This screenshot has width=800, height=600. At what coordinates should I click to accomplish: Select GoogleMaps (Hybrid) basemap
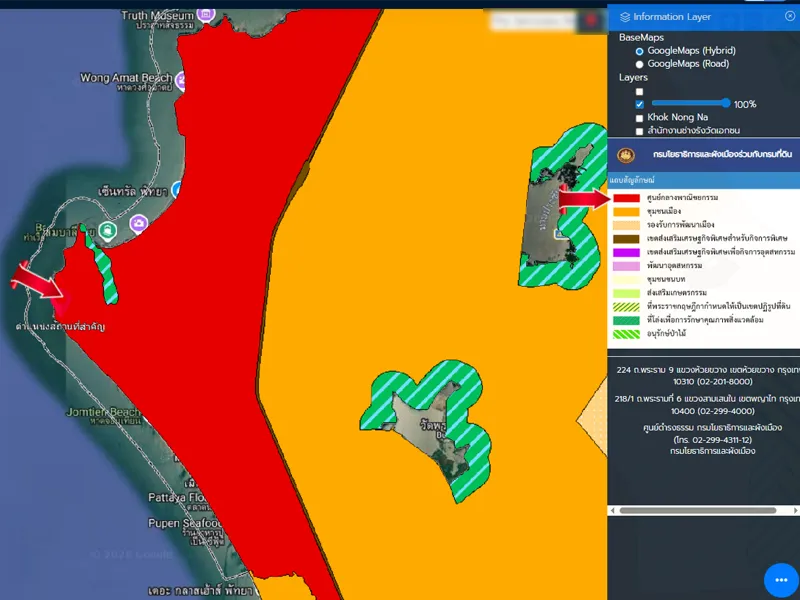[640, 51]
